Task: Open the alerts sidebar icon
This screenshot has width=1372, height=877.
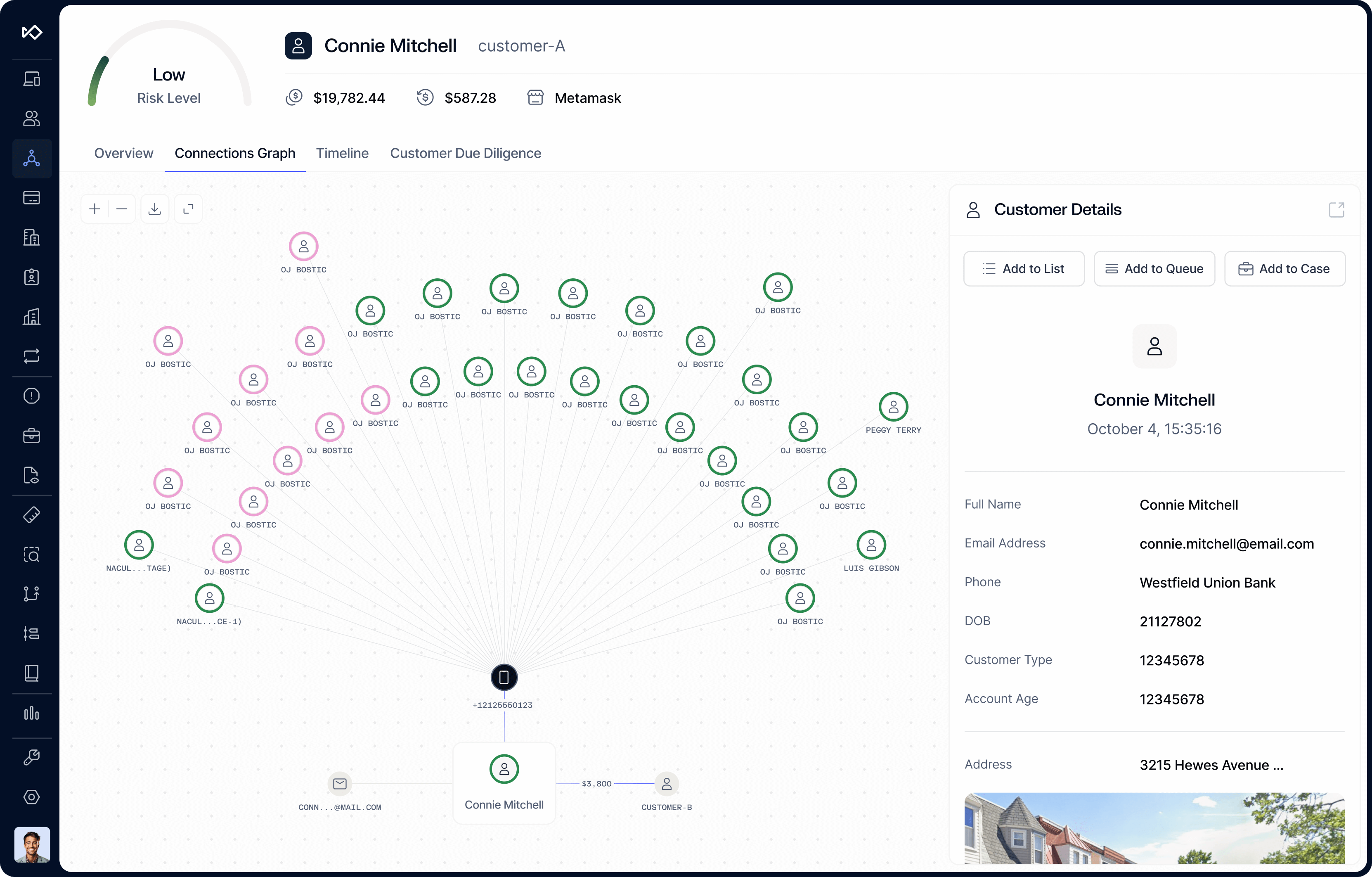Action: [x=31, y=396]
